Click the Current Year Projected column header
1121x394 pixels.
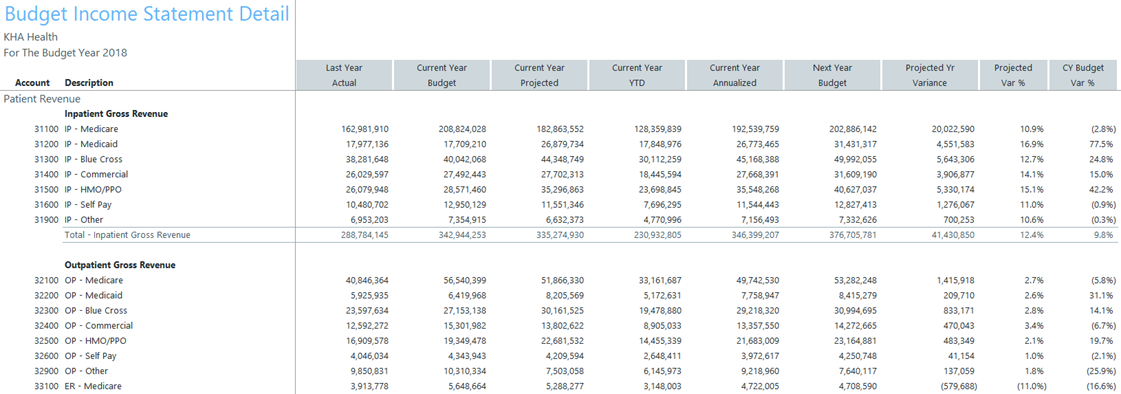click(539, 75)
